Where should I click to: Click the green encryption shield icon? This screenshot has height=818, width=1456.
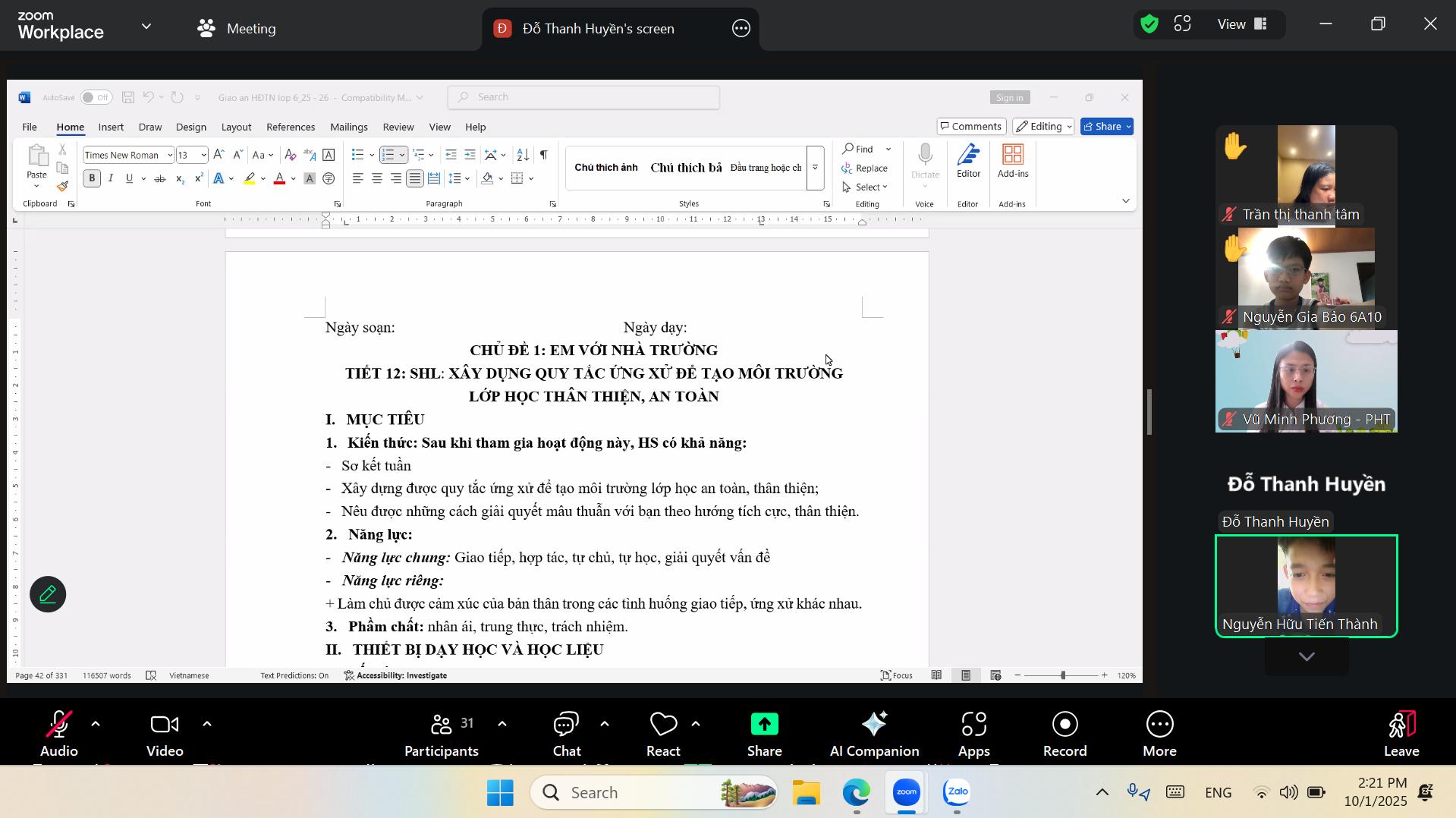[1149, 24]
